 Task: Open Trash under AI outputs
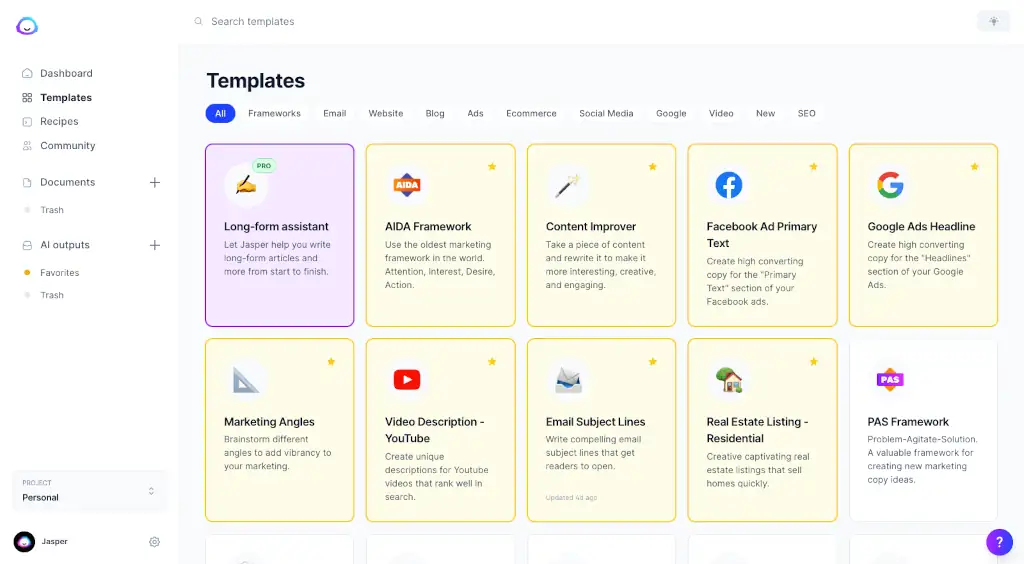pos(52,295)
